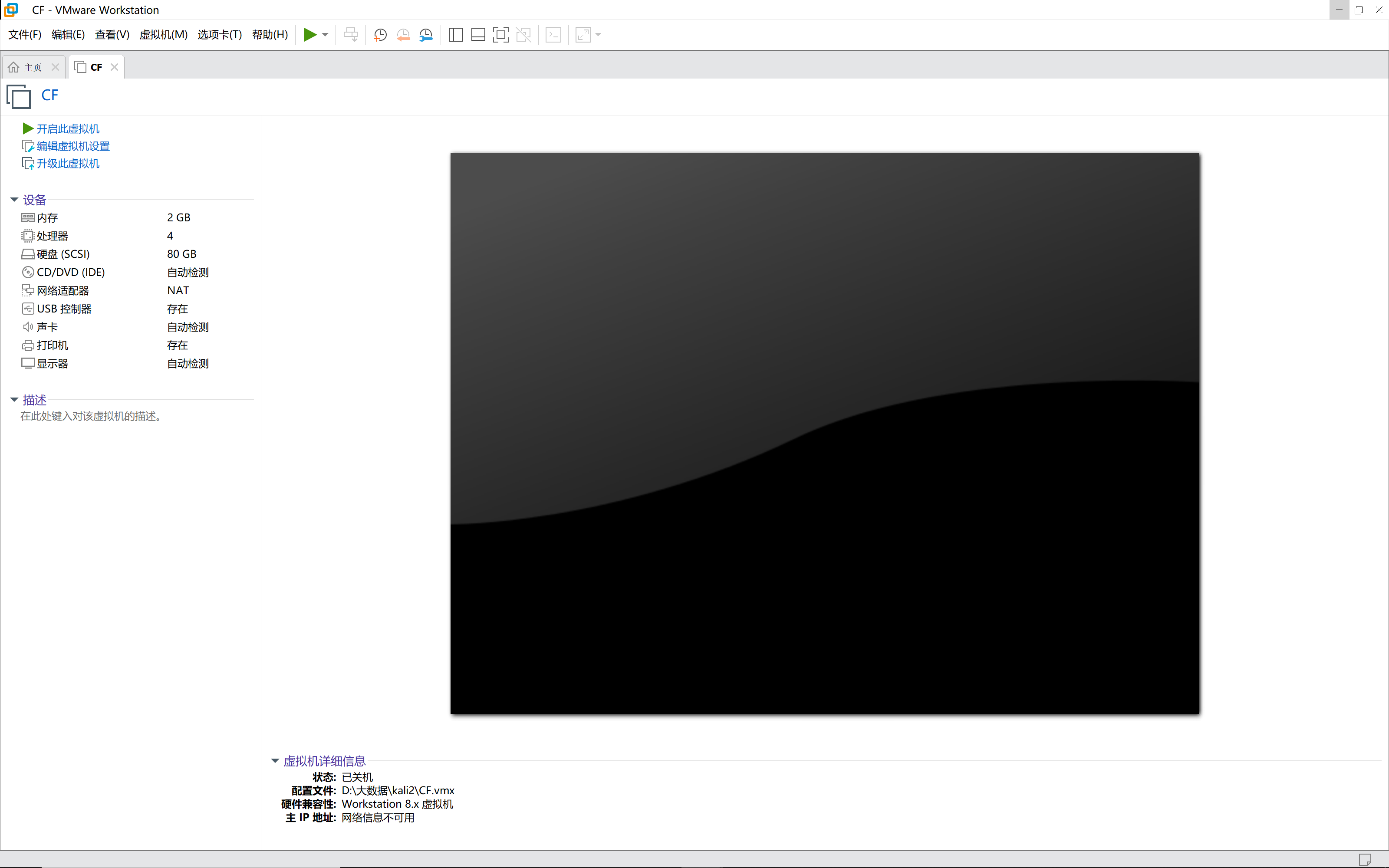Take a snapshot of the virtual machine

pyautogui.click(x=380, y=34)
